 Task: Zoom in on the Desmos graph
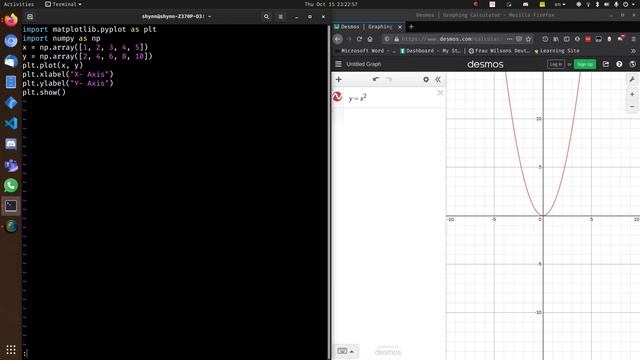632,94
